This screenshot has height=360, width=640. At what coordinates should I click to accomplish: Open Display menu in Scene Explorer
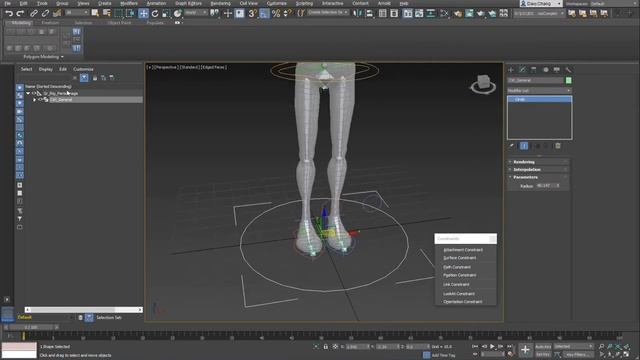coord(45,69)
